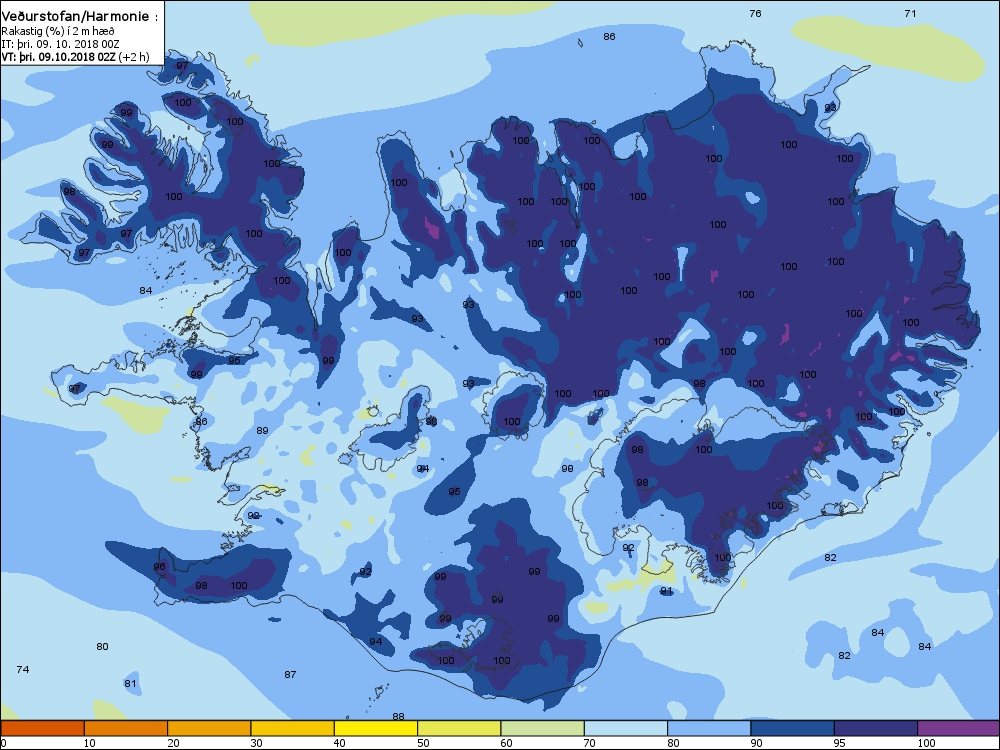
Task: Click the humidity value 76 on the map
Action: (x=755, y=13)
